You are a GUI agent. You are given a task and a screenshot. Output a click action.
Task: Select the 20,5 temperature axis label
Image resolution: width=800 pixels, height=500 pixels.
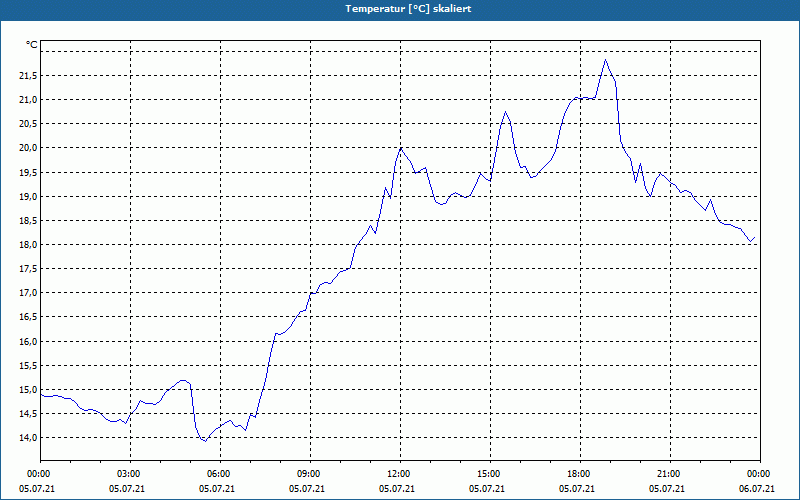point(28,124)
